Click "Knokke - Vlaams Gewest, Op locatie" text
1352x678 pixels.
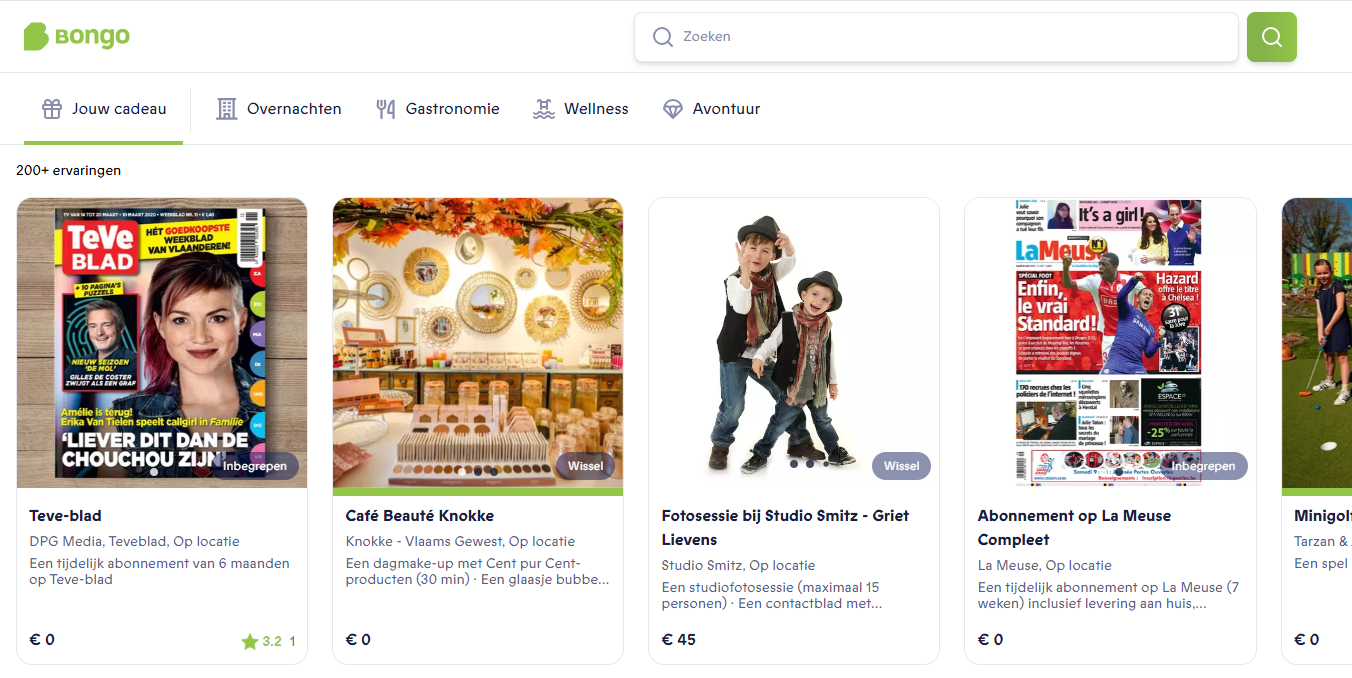coord(460,542)
